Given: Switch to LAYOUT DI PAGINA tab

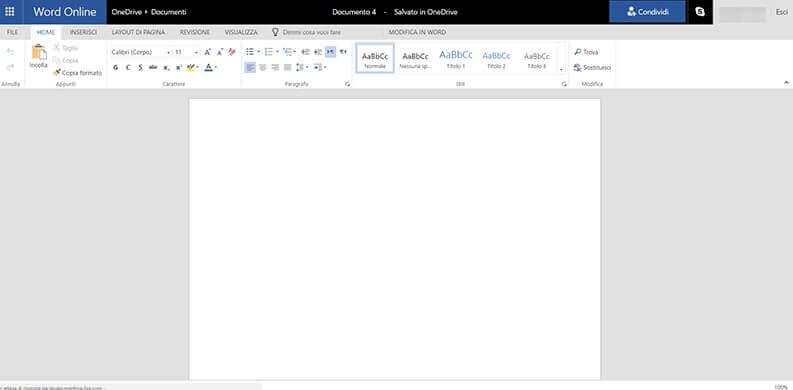Looking at the screenshot, I should click(138, 32).
